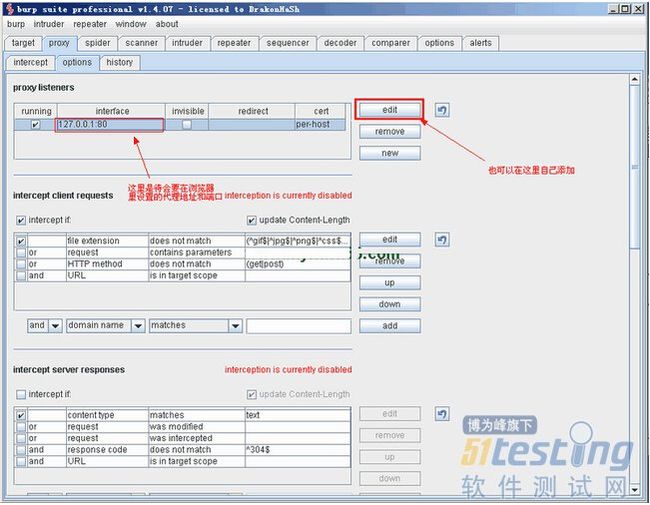Image resolution: width=650 pixels, height=505 pixels.
Task: Click new button to add listener
Action: (390, 153)
